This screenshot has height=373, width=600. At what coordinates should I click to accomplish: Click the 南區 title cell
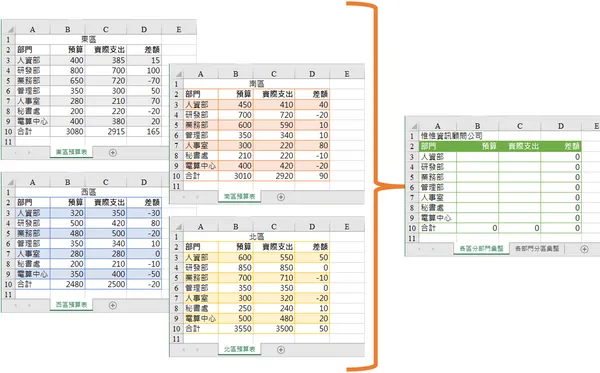point(256,84)
